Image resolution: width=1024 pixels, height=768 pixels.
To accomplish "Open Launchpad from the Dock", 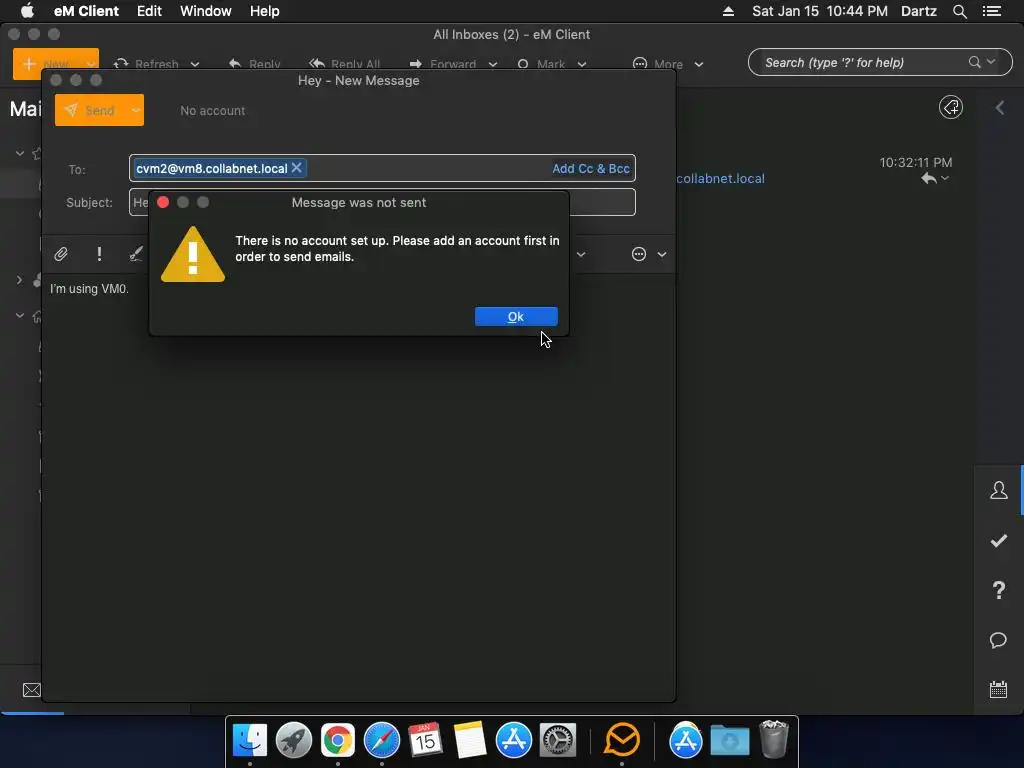I will [x=294, y=740].
